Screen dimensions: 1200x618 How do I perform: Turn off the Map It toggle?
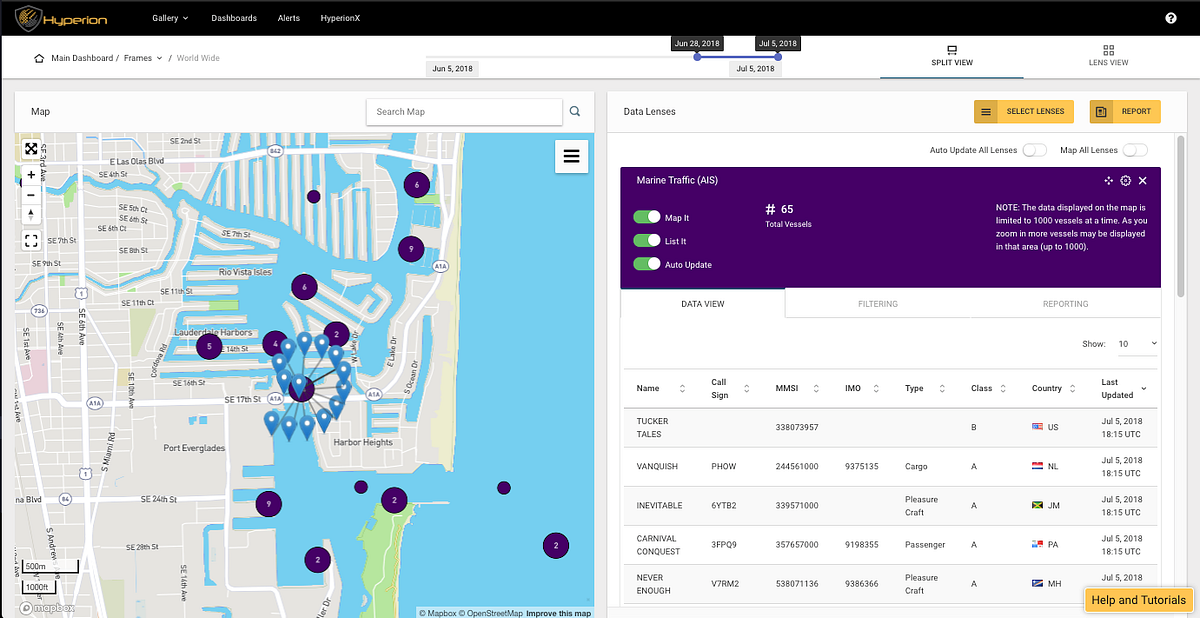pyautogui.click(x=649, y=217)
